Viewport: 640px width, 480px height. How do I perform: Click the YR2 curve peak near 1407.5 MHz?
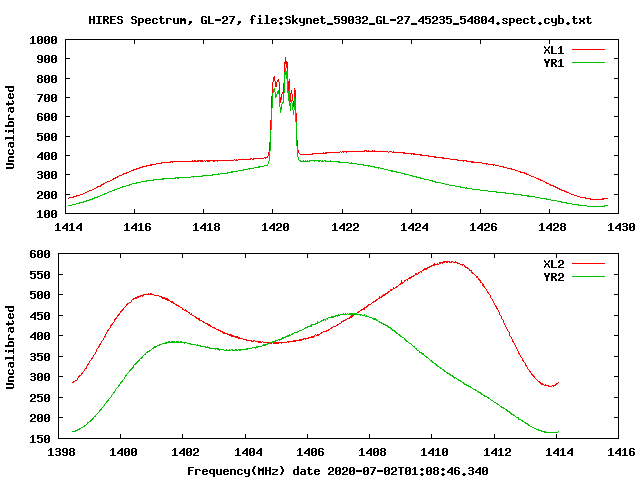tap(350, 314)
